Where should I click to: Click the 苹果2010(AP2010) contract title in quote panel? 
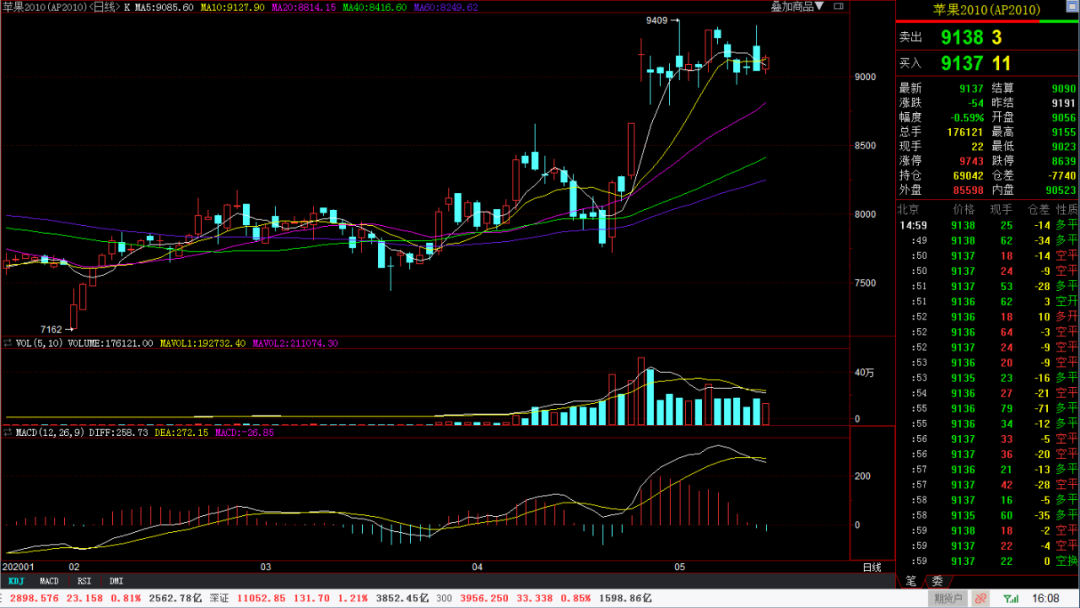coord(986,10)
